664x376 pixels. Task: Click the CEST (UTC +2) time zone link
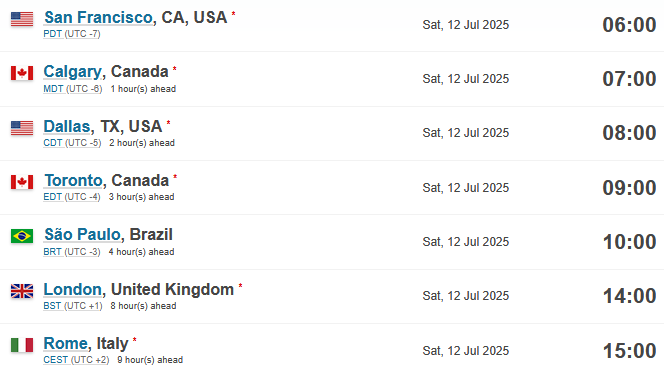pyautogui.click(x=76, y=360)
